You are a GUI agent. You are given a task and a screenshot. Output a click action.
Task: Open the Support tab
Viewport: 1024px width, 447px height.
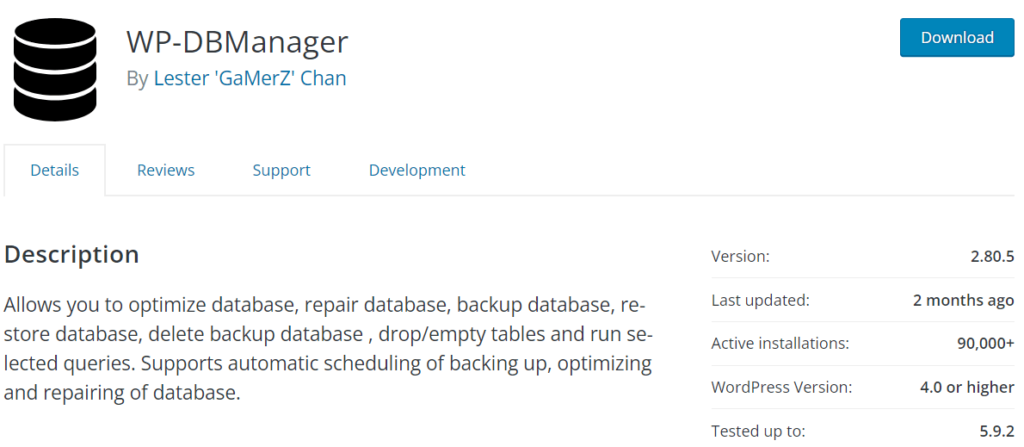(281, 170)
